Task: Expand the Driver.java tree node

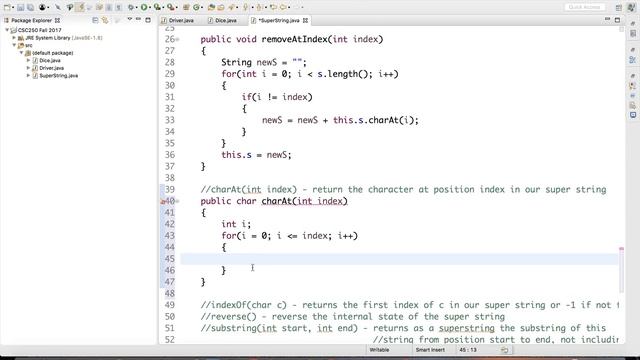Action: click(x=29, y=68)
